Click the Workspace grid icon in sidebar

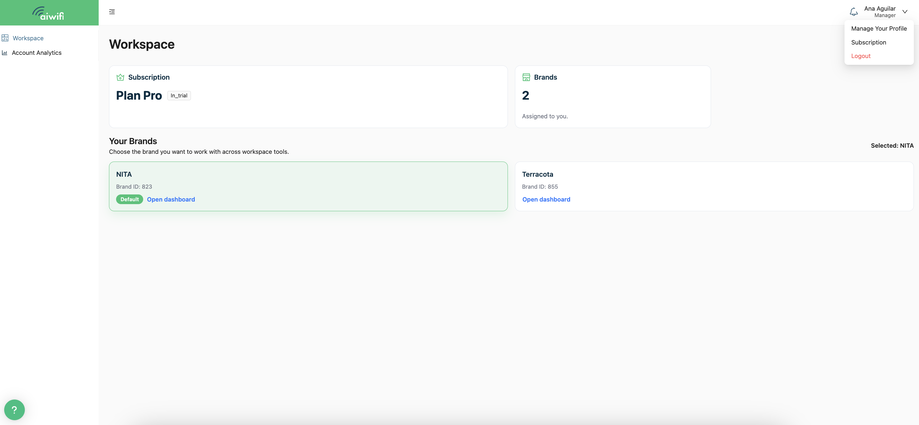tap(5, 38)
